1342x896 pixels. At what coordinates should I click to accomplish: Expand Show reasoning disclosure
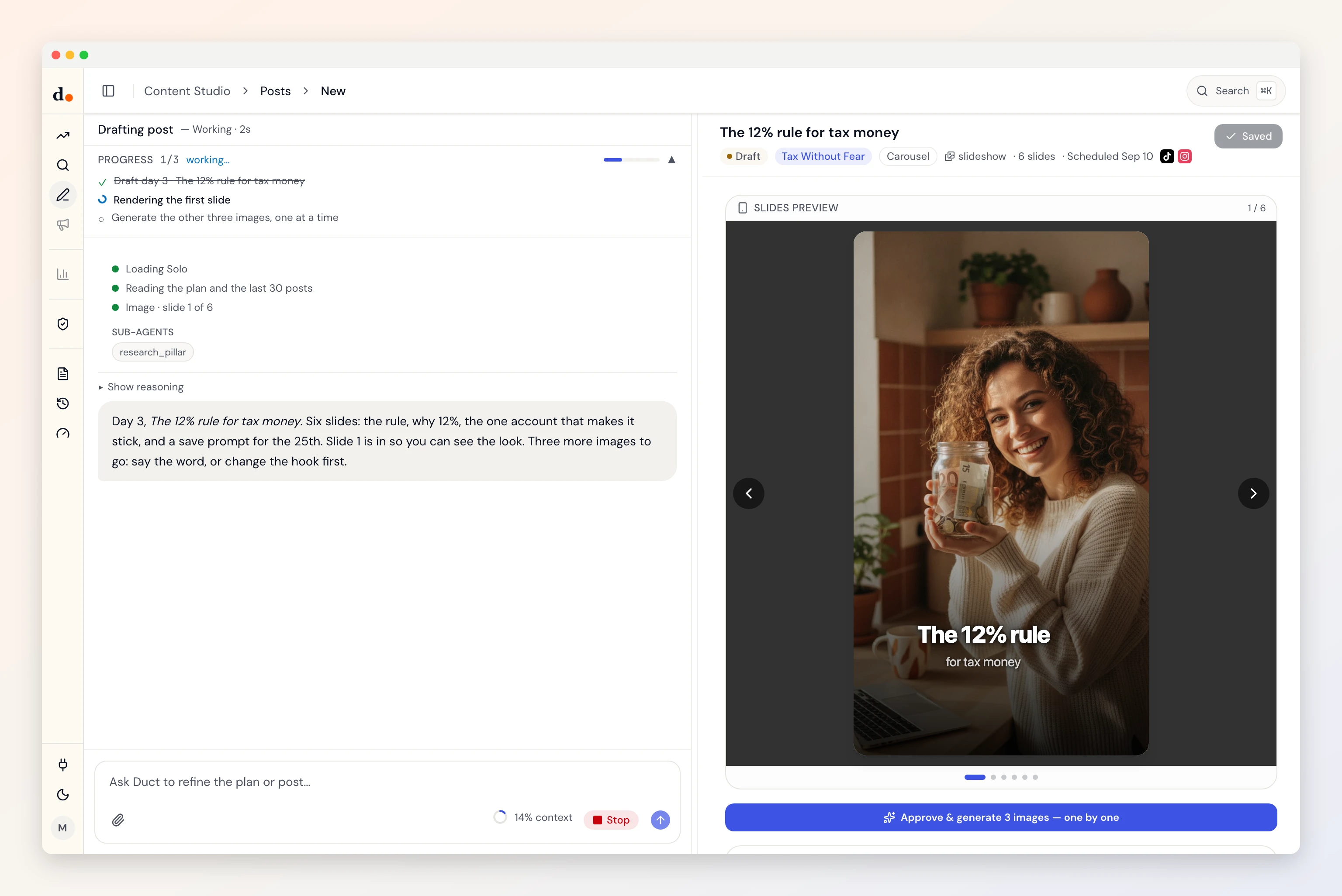tap(141, 387)
